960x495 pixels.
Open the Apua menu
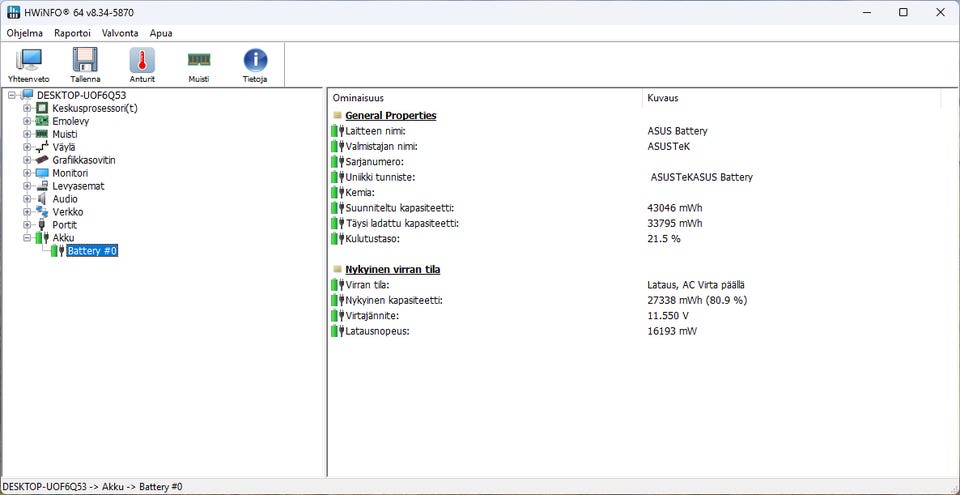[x=161, y=33]
